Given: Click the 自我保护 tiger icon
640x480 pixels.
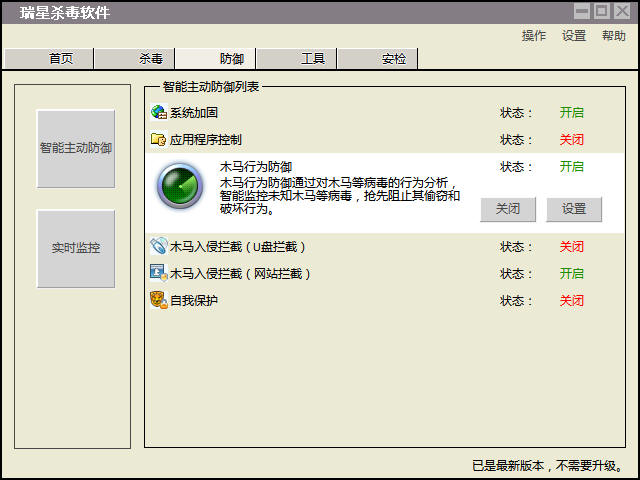Looking at the screenshot, I should (x=159, y=300).
